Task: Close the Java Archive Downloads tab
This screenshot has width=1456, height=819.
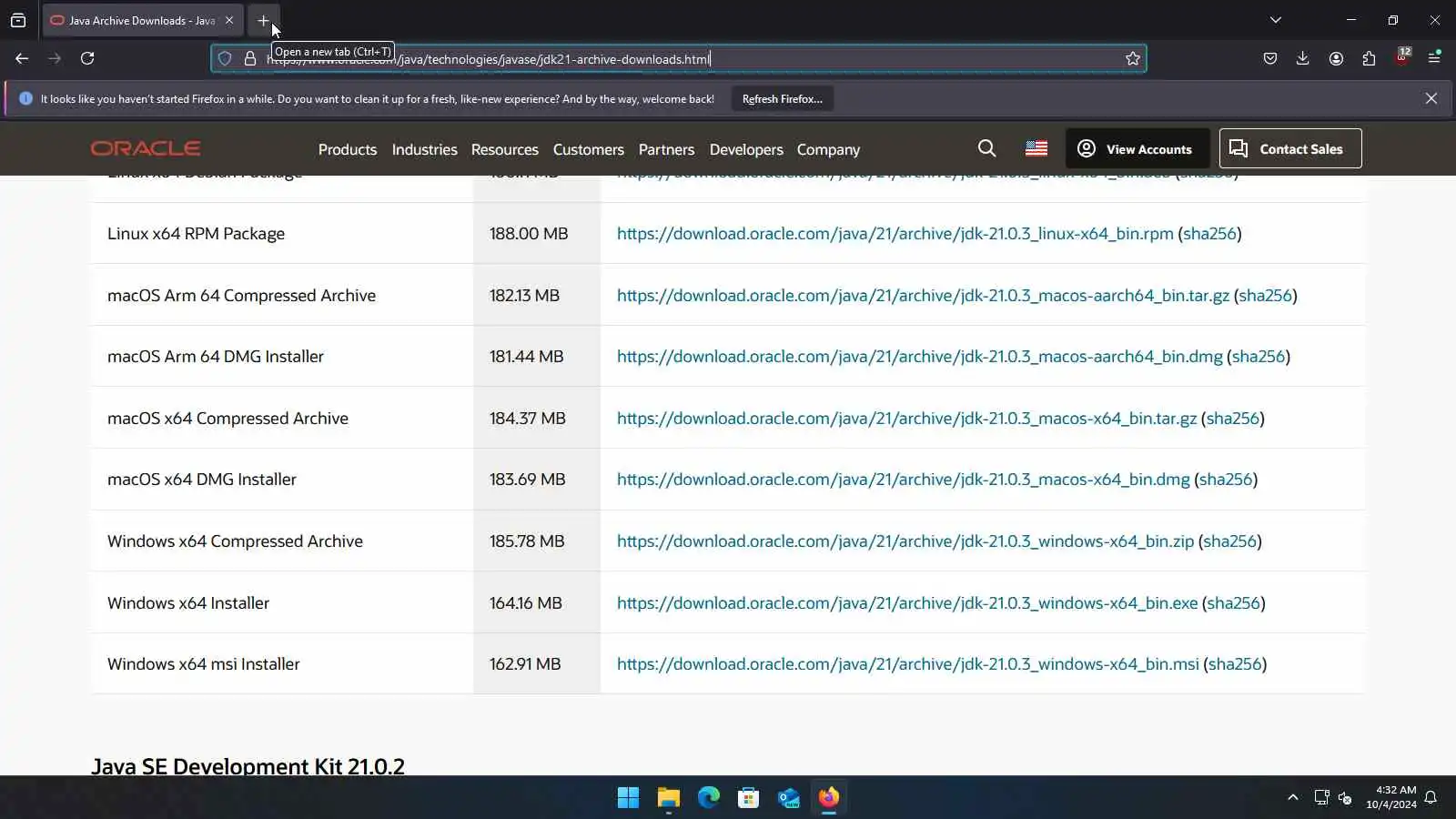Action: pyautogui.click(x=229, y=20)
